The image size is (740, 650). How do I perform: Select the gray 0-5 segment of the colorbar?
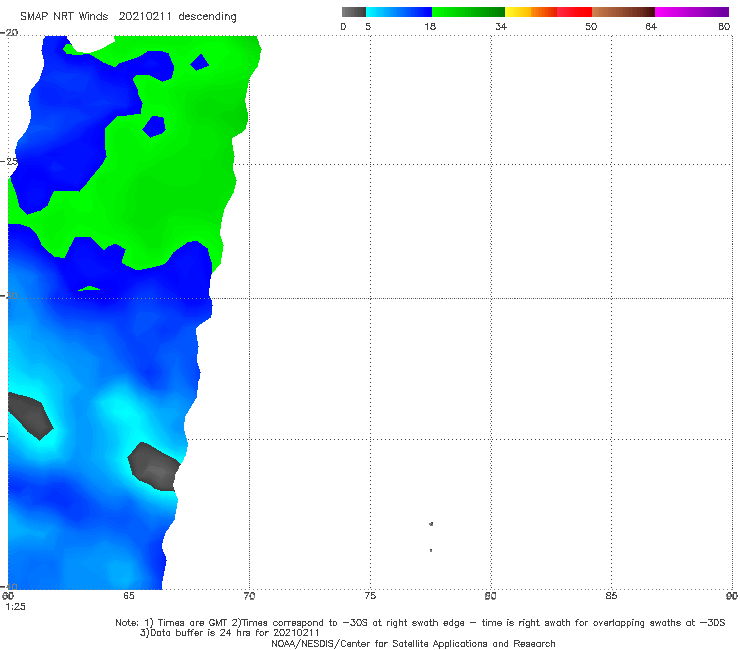[x=354, y=12]
